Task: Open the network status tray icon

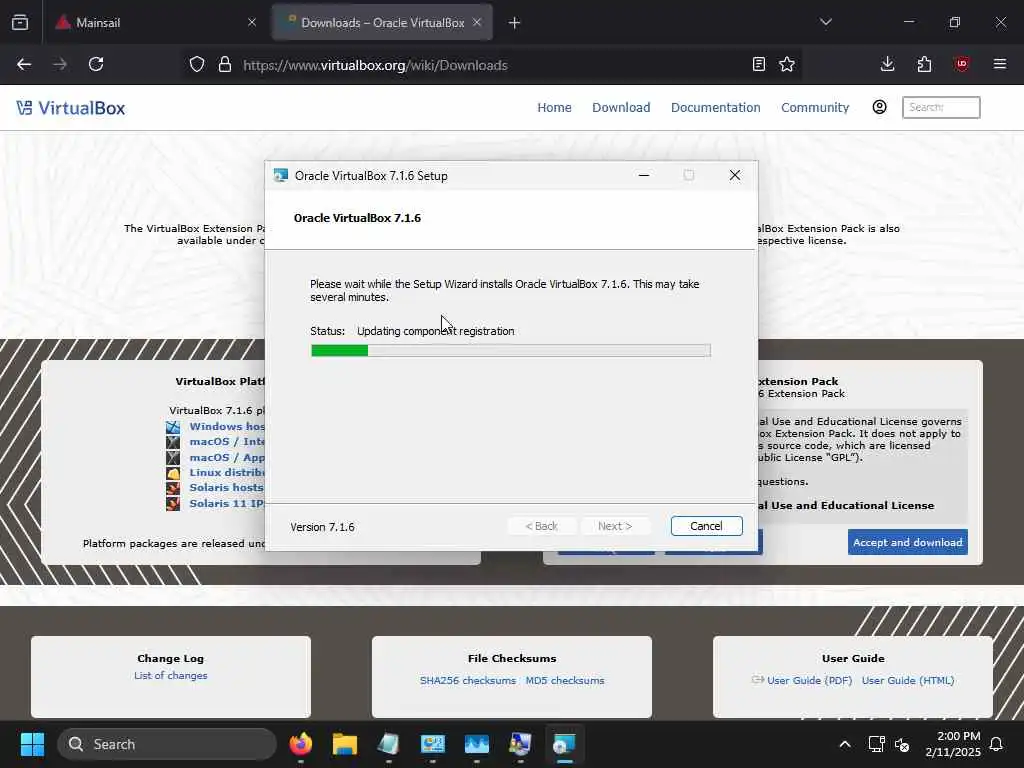Action: pyautogui.click(x=876, y=744)
